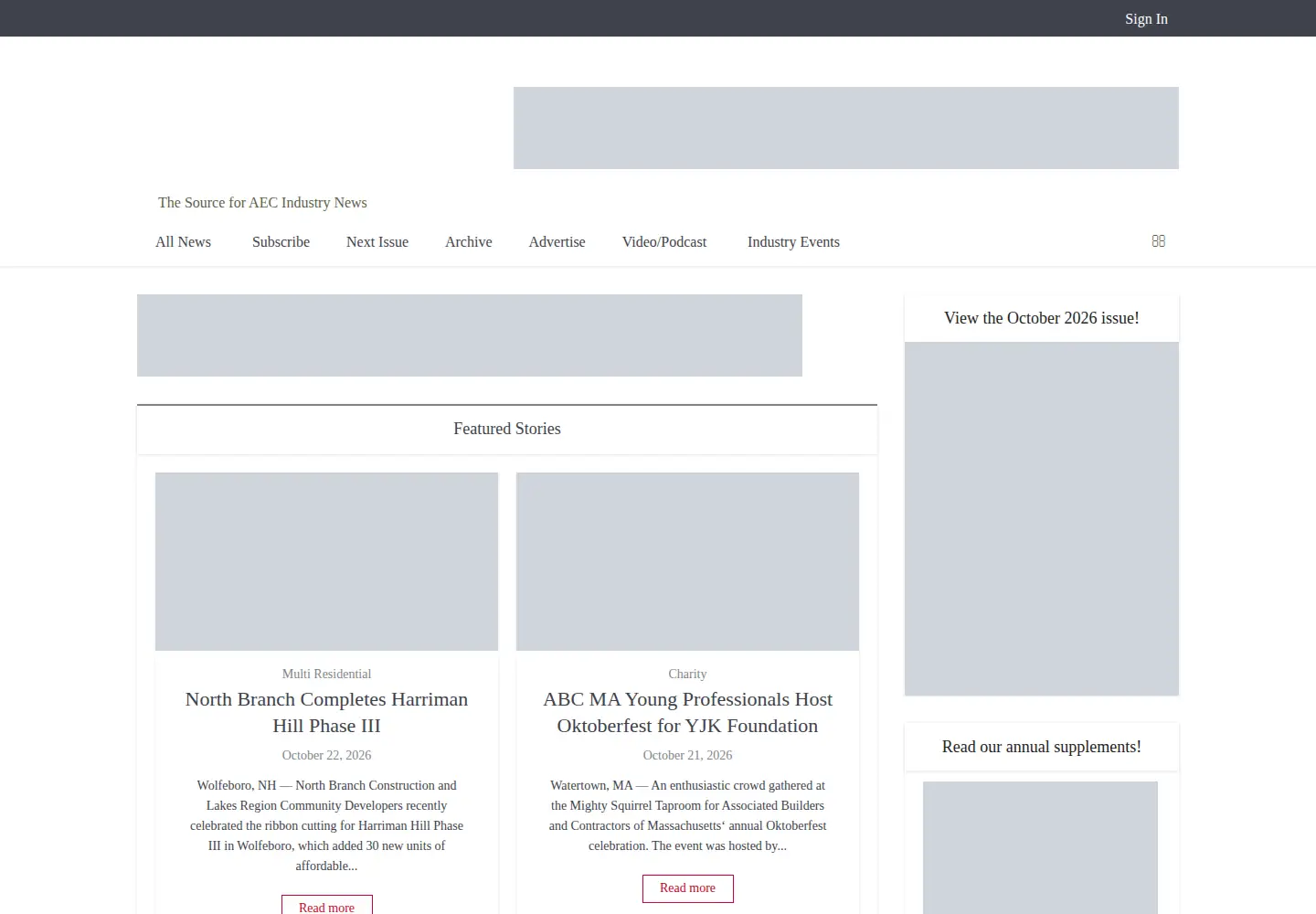Open the Next Issue menu item
Screen dimensions: 1316x914
[377, 242]
